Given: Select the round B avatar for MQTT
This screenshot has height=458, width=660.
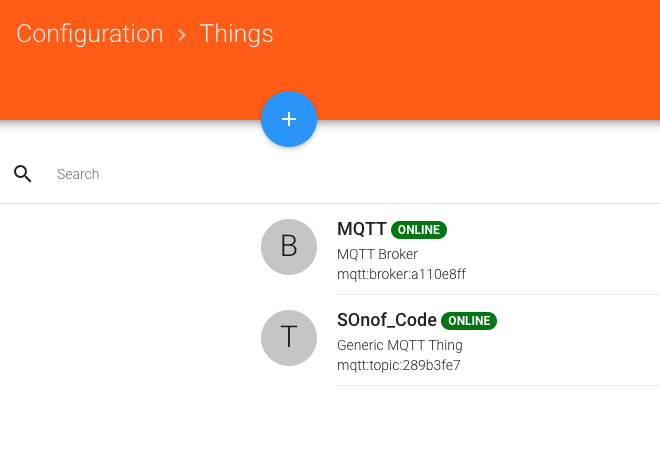Looking at the screenshot, I should [289, 246].
